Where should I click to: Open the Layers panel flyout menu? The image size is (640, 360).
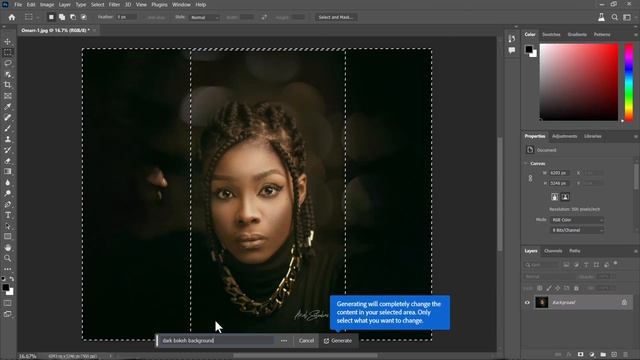coord(636,251)
